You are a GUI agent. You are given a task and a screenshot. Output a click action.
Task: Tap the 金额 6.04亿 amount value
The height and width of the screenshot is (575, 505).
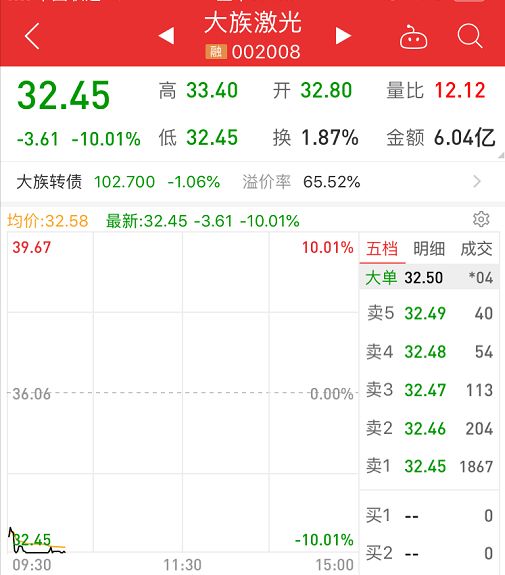point(465,138)
